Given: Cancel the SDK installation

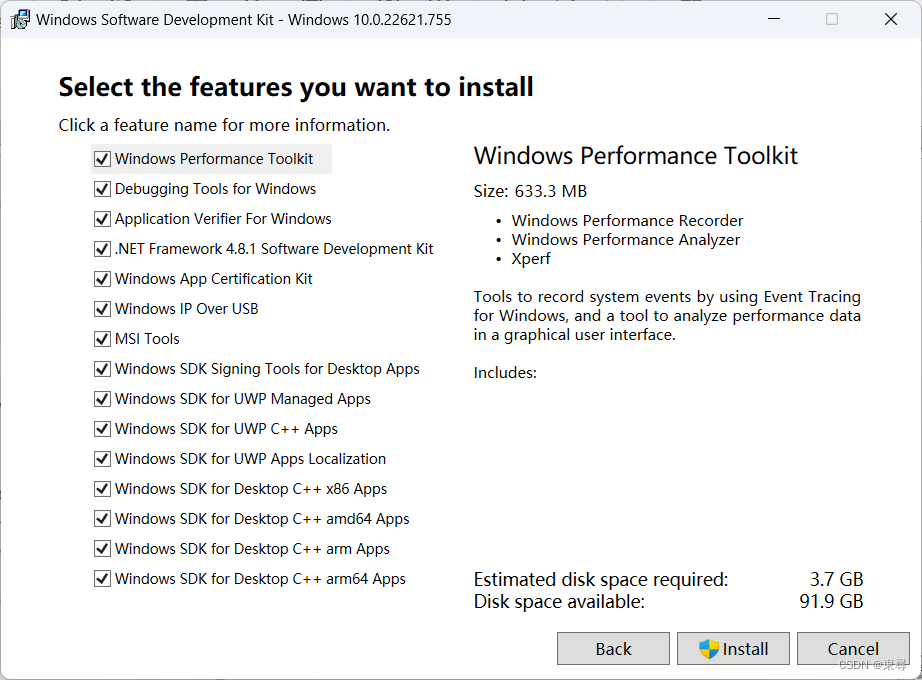Looking at the screenshot, I should click(x=853, y=648).
